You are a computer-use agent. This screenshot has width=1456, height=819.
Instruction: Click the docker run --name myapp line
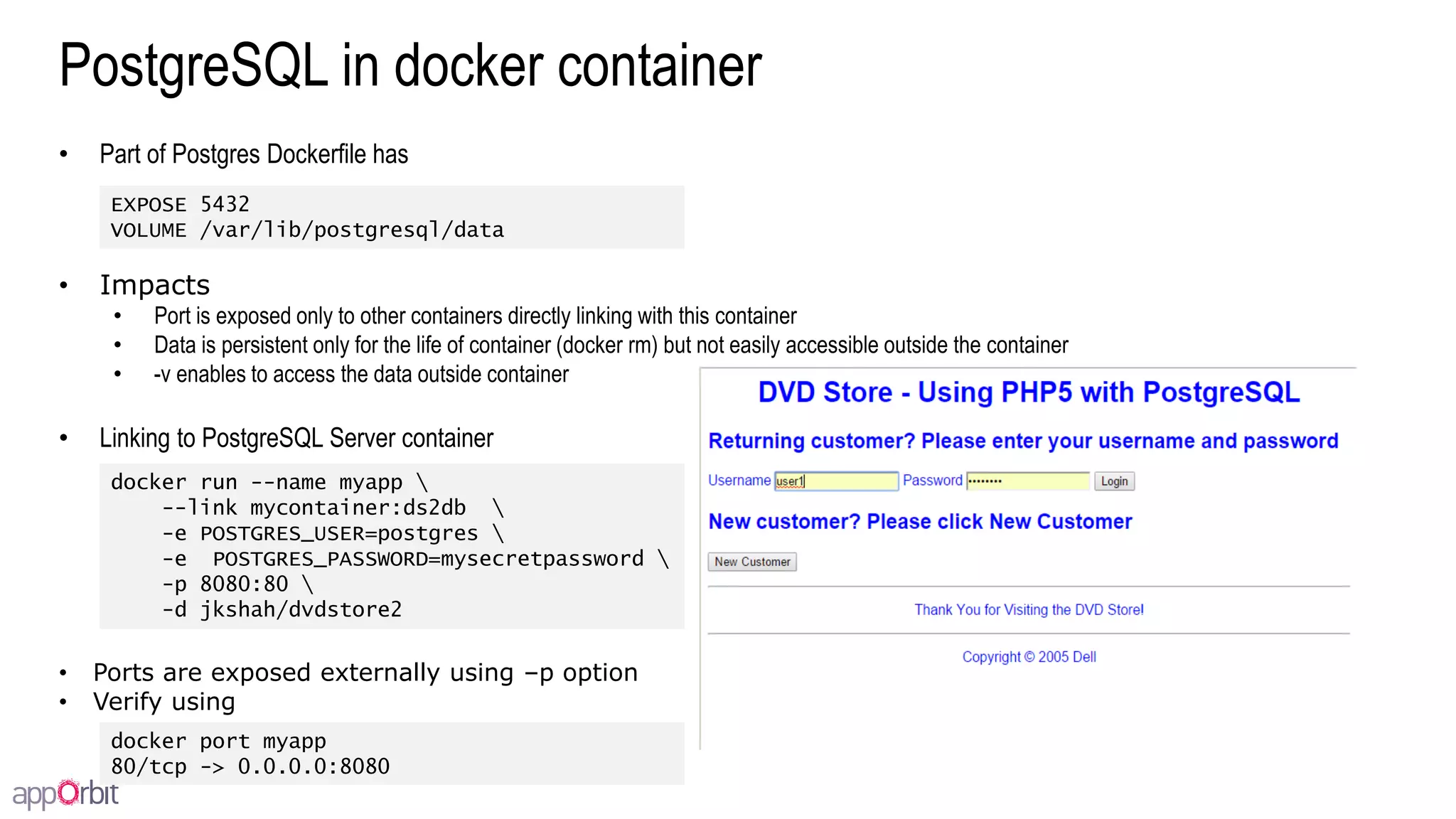click(x=269, y=482)
